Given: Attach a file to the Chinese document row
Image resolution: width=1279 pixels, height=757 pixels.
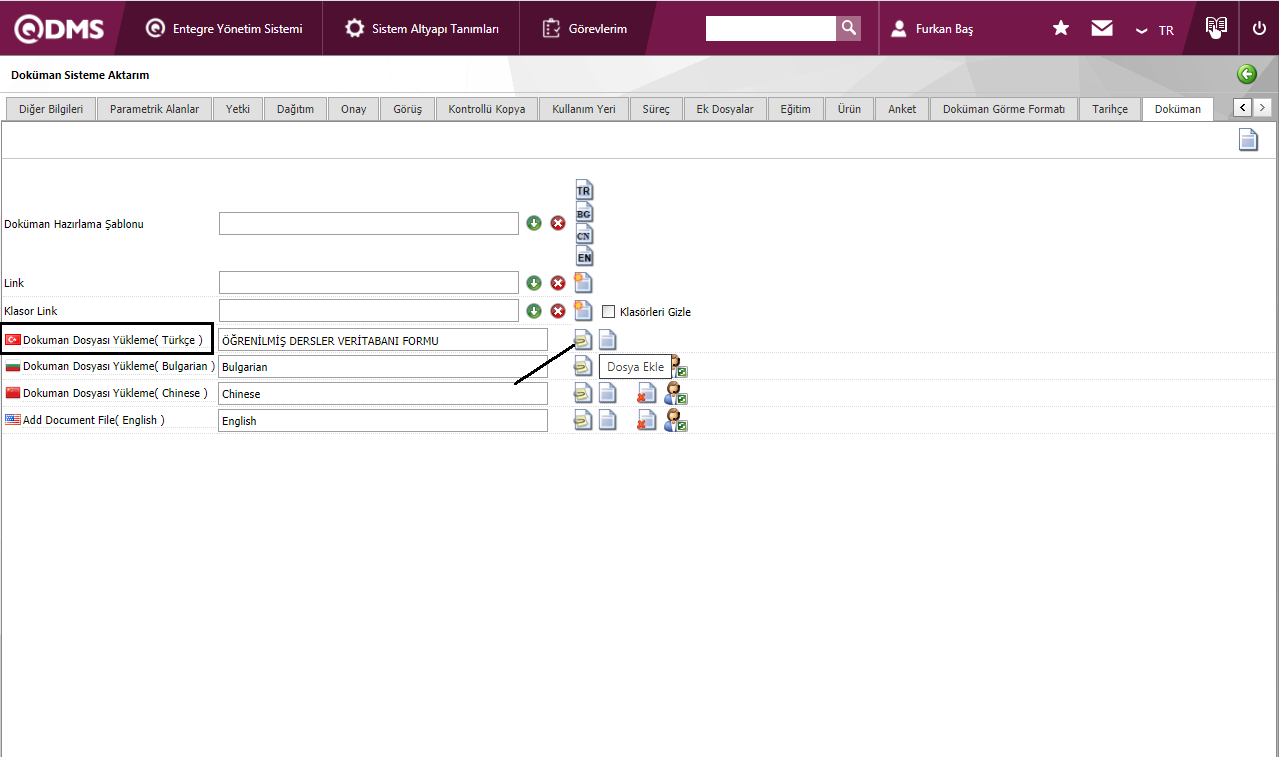Looking at the screenshot, I should [x=583, y=394].
